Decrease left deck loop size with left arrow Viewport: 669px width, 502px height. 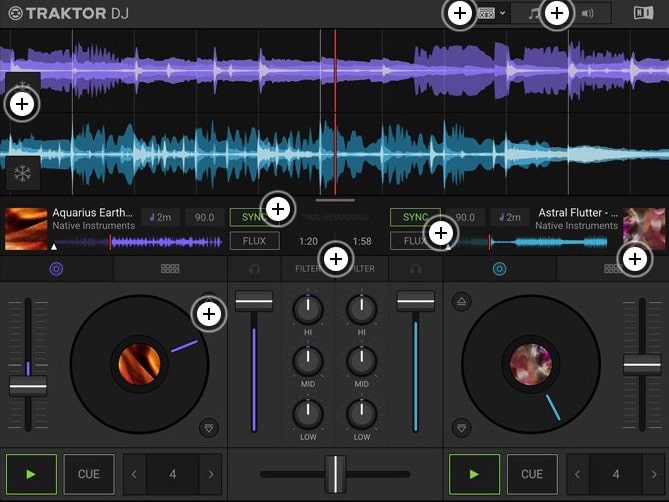click(x=135, y=474)
